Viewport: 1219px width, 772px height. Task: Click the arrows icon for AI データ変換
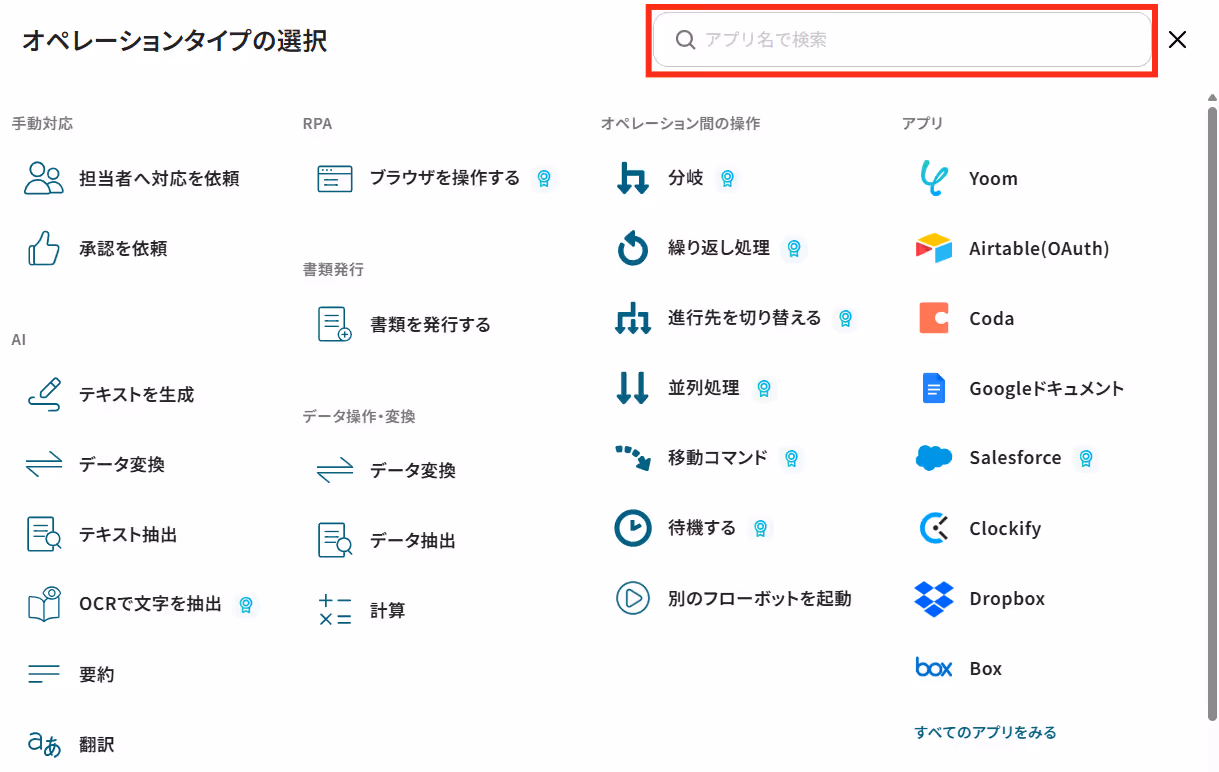point(44,464)
